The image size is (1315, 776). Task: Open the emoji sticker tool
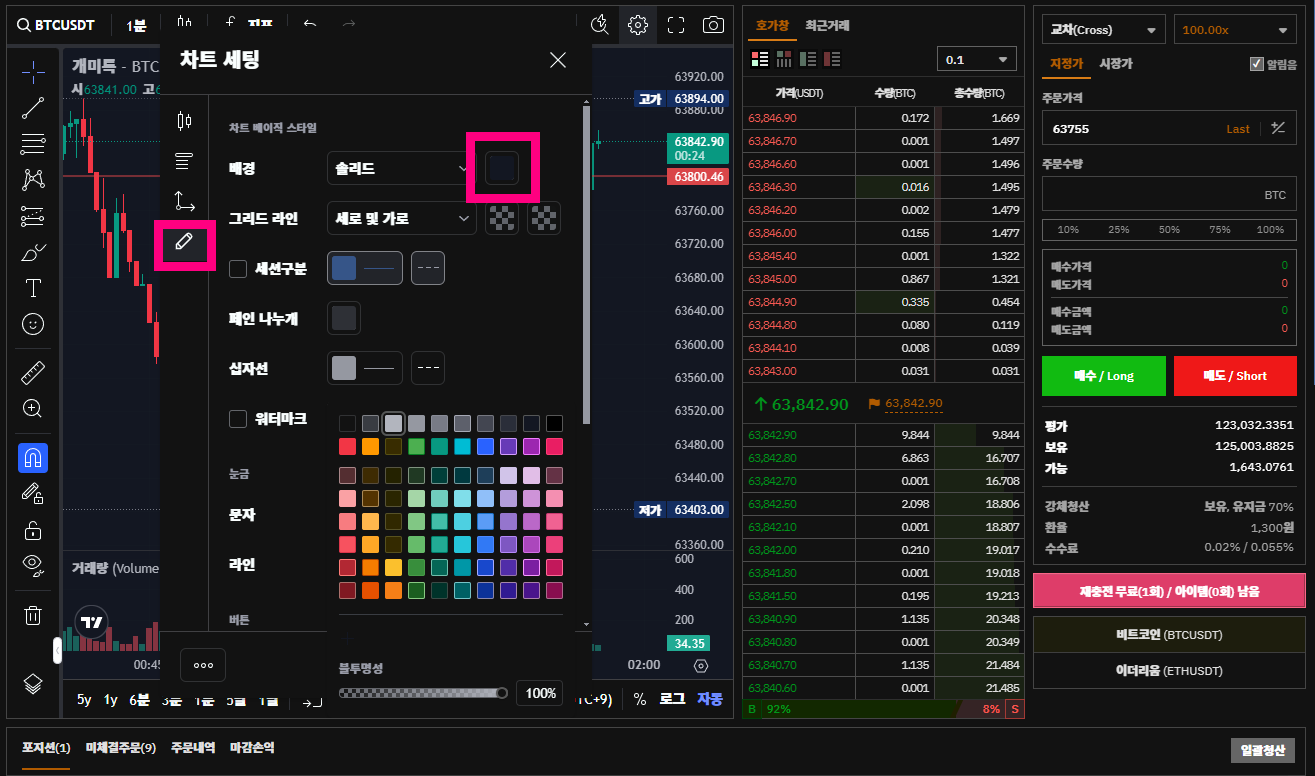click(x=33, y=324)
